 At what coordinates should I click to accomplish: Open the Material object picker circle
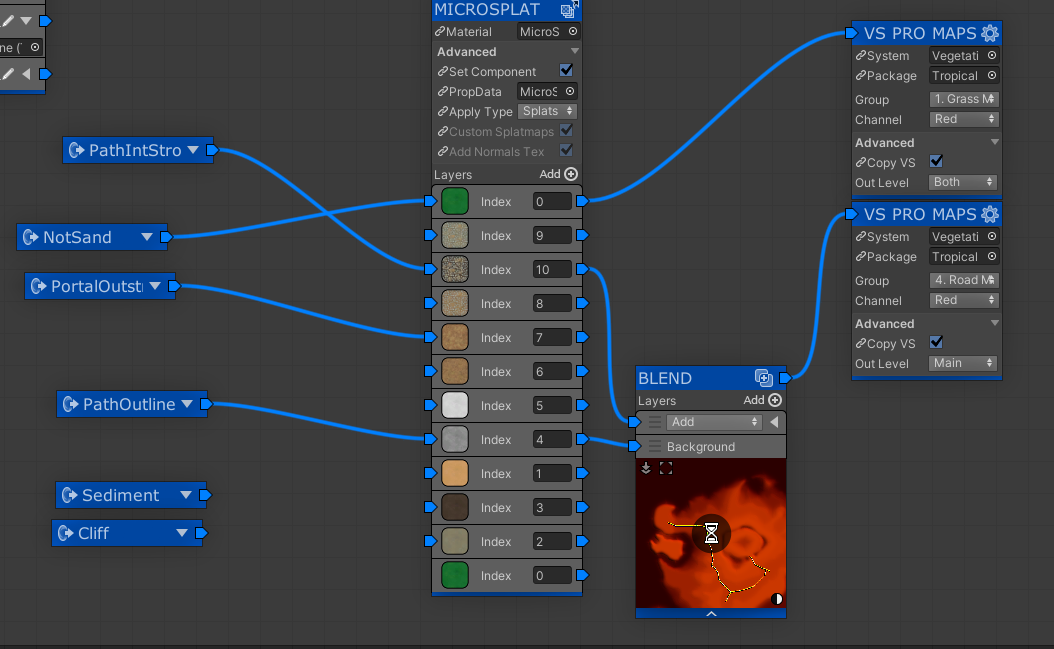pos(573,31)
